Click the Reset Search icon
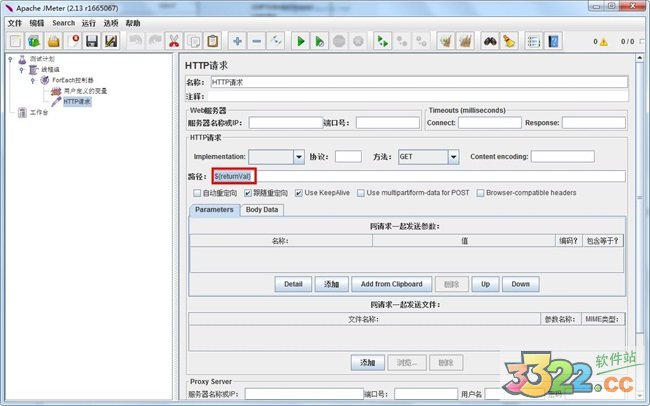This screenshot has width=650, height=406. point(509,41)
